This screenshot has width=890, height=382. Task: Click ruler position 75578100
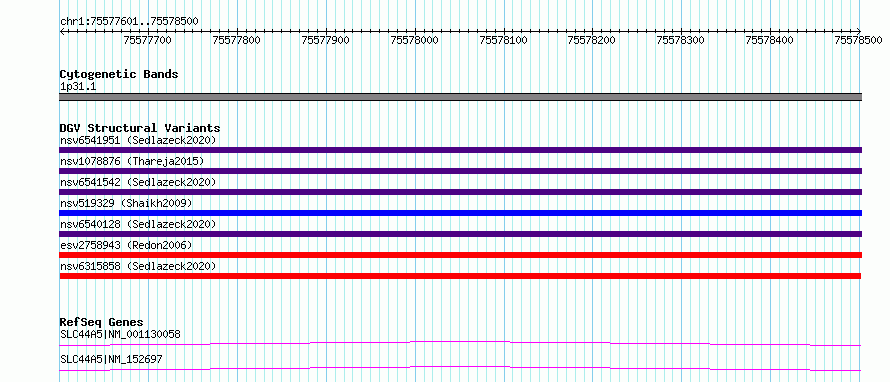[x=504, y=40]
